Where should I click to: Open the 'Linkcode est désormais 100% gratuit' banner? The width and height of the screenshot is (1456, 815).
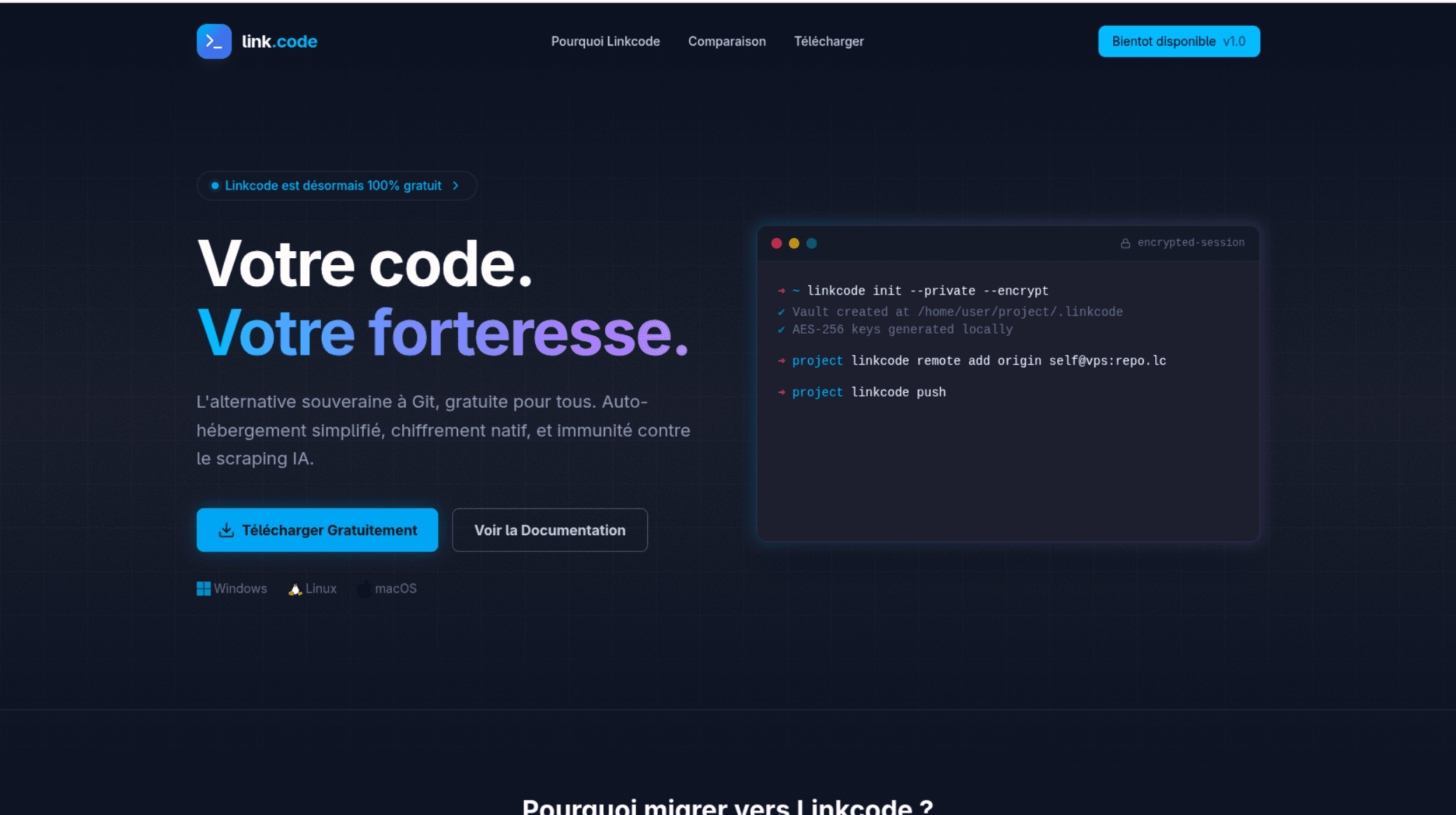coord(337,185)
